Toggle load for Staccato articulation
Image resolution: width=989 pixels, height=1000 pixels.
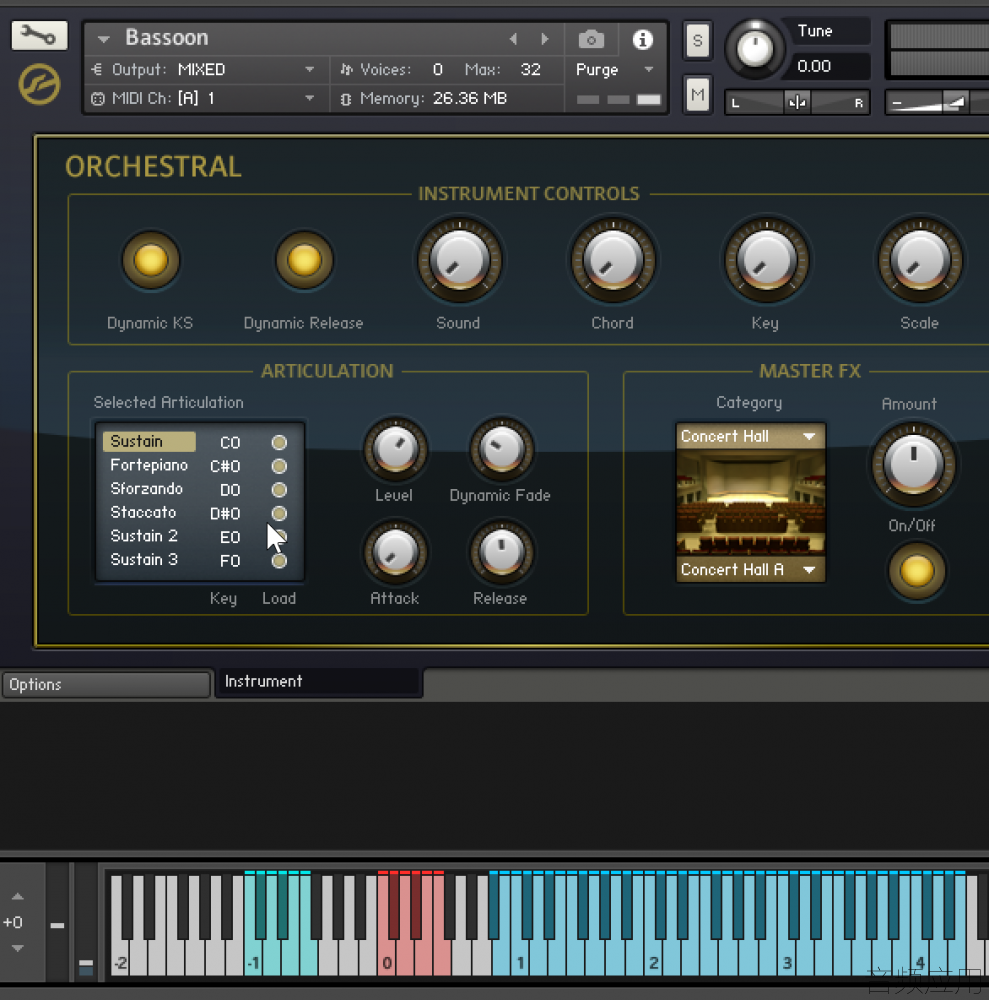tap(279, 513)
